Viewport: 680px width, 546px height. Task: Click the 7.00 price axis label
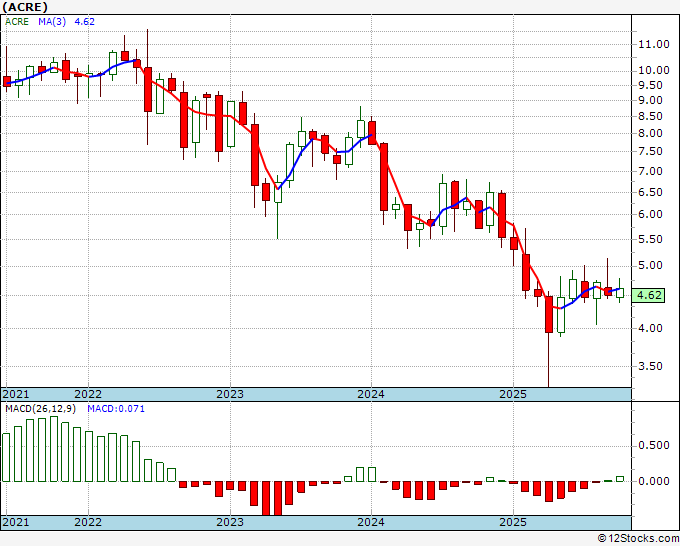[x=650, y=171]
